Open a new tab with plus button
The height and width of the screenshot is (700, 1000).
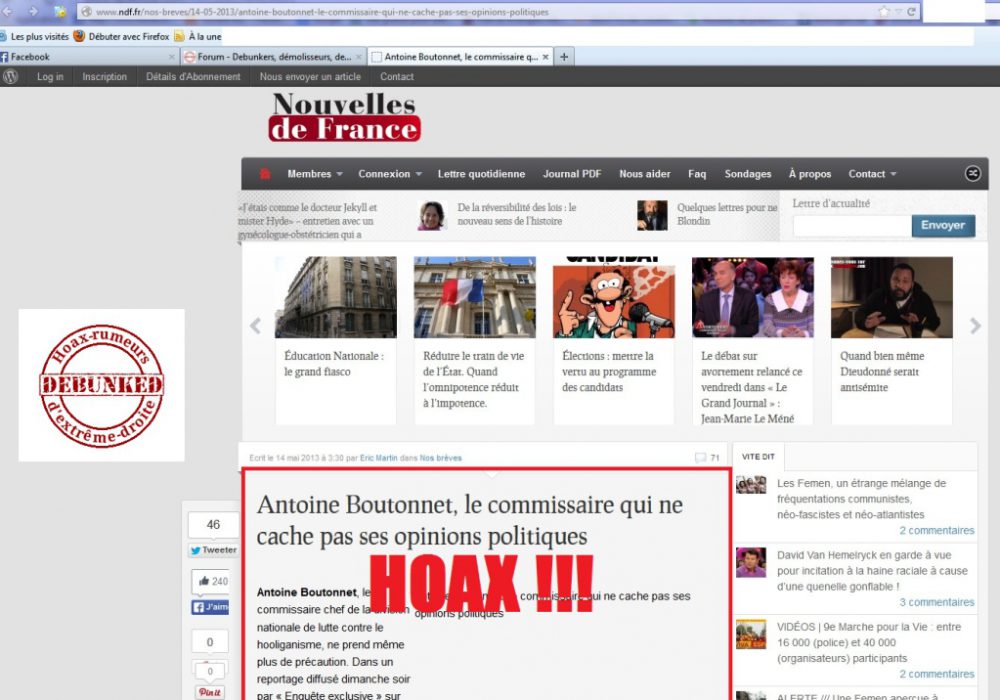tap(564, 57)
